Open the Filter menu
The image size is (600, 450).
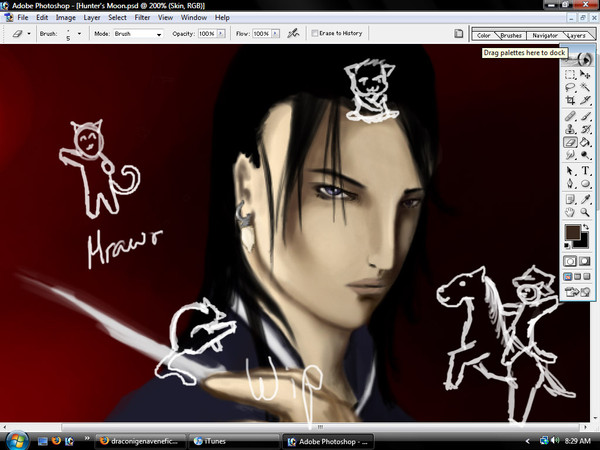pos(142,18)
